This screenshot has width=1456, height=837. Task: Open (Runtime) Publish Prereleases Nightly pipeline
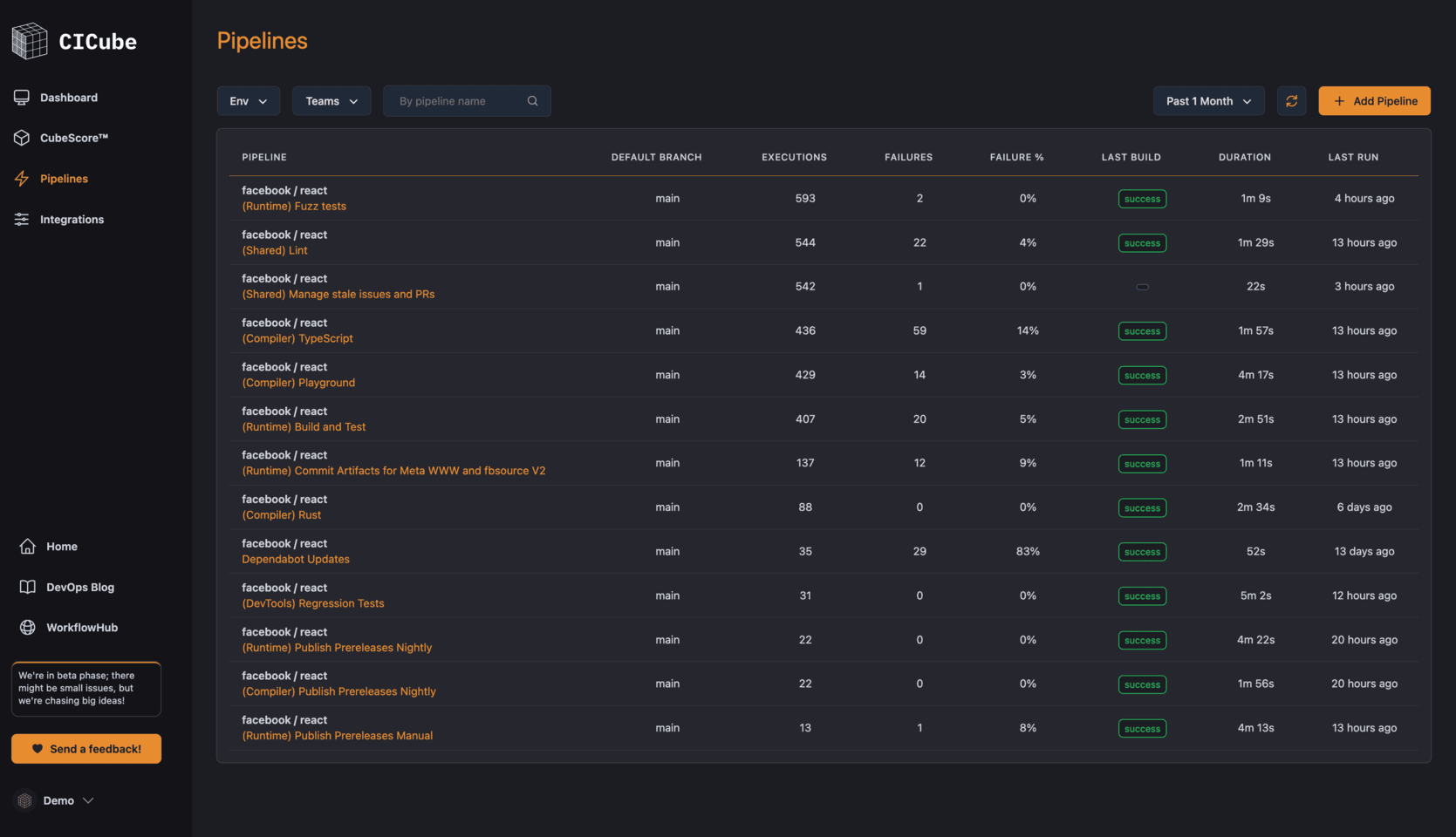337,648
